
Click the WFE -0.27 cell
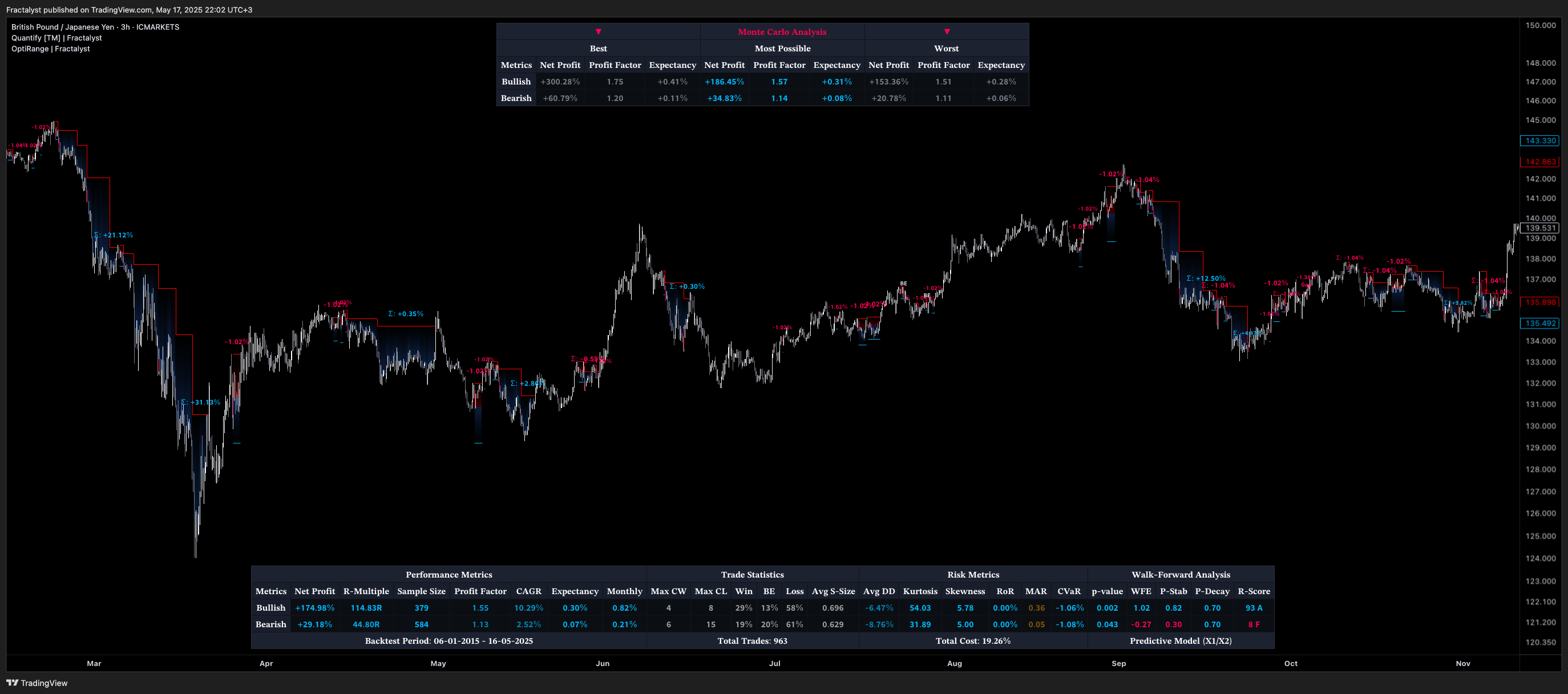pyautogui.click(x=1141, y=624)
